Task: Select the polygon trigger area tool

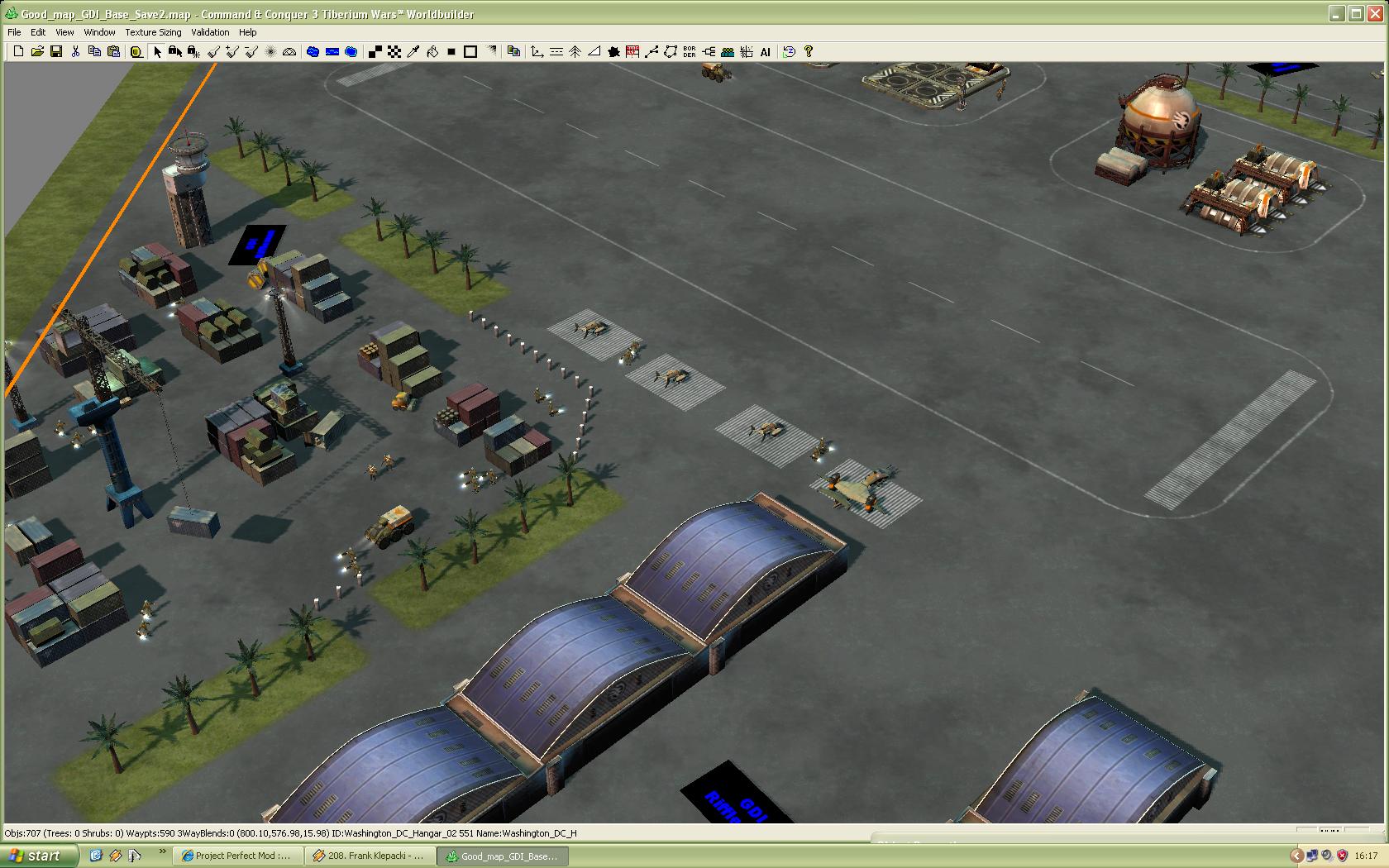Action: pos(671,51)
